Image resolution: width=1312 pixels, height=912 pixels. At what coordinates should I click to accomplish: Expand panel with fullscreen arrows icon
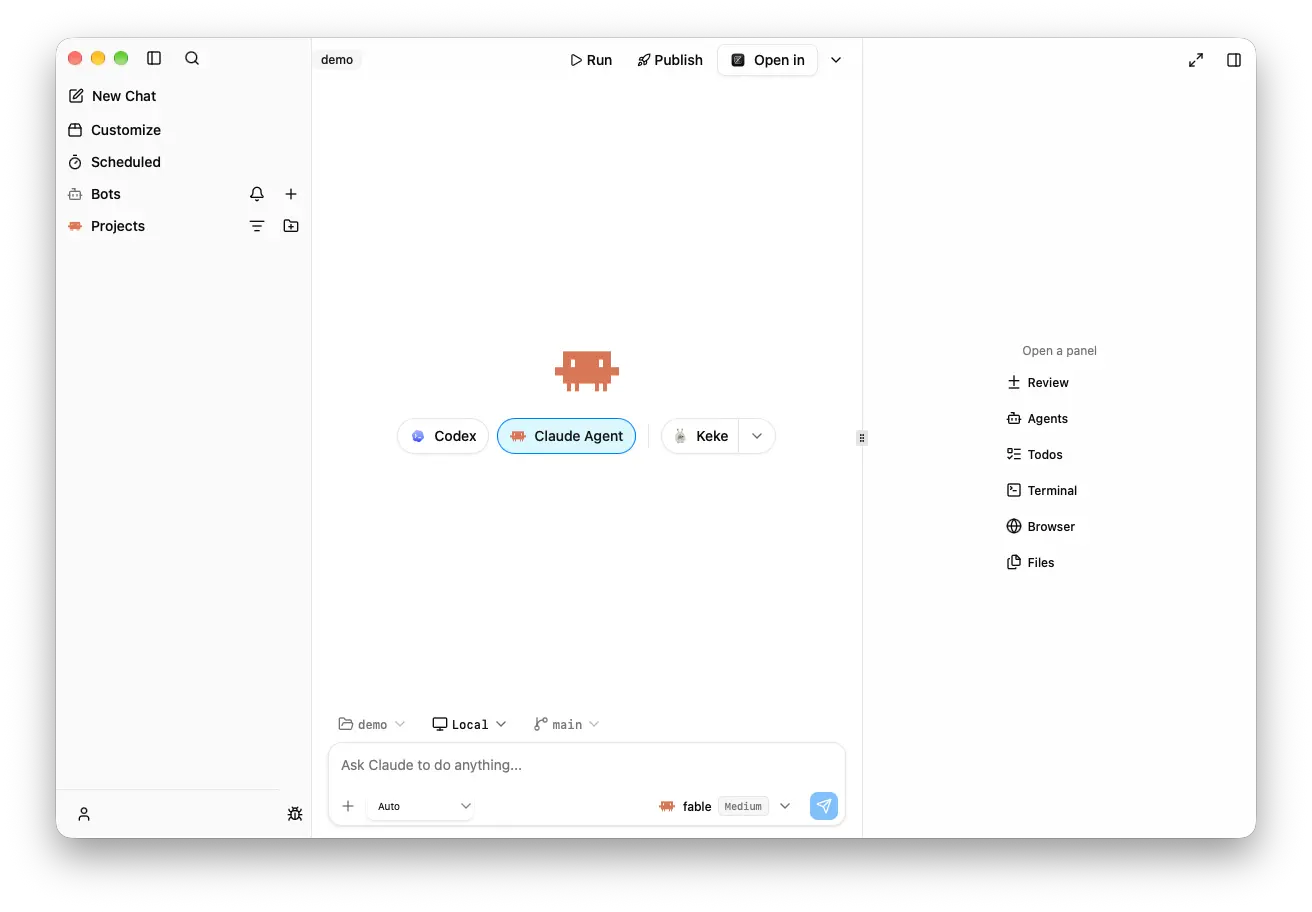tap(1196, 60)
